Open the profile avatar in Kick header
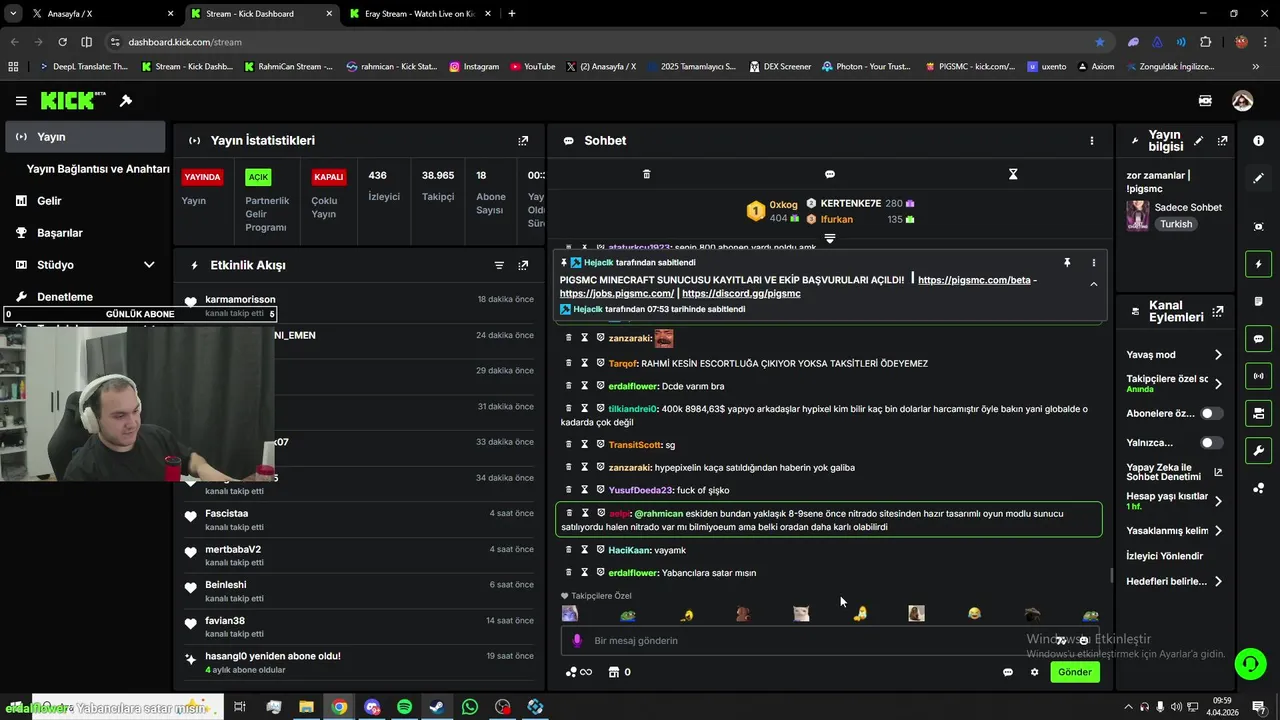 [1242, 101]
